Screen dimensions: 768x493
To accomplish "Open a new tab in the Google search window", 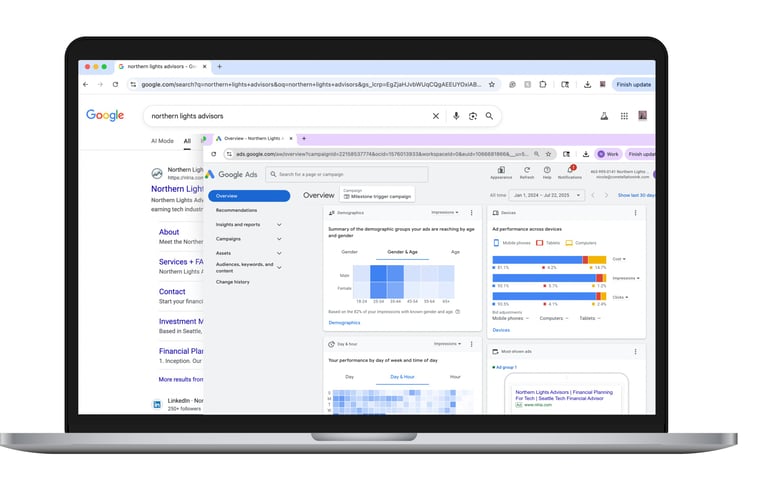I will 219,67.
